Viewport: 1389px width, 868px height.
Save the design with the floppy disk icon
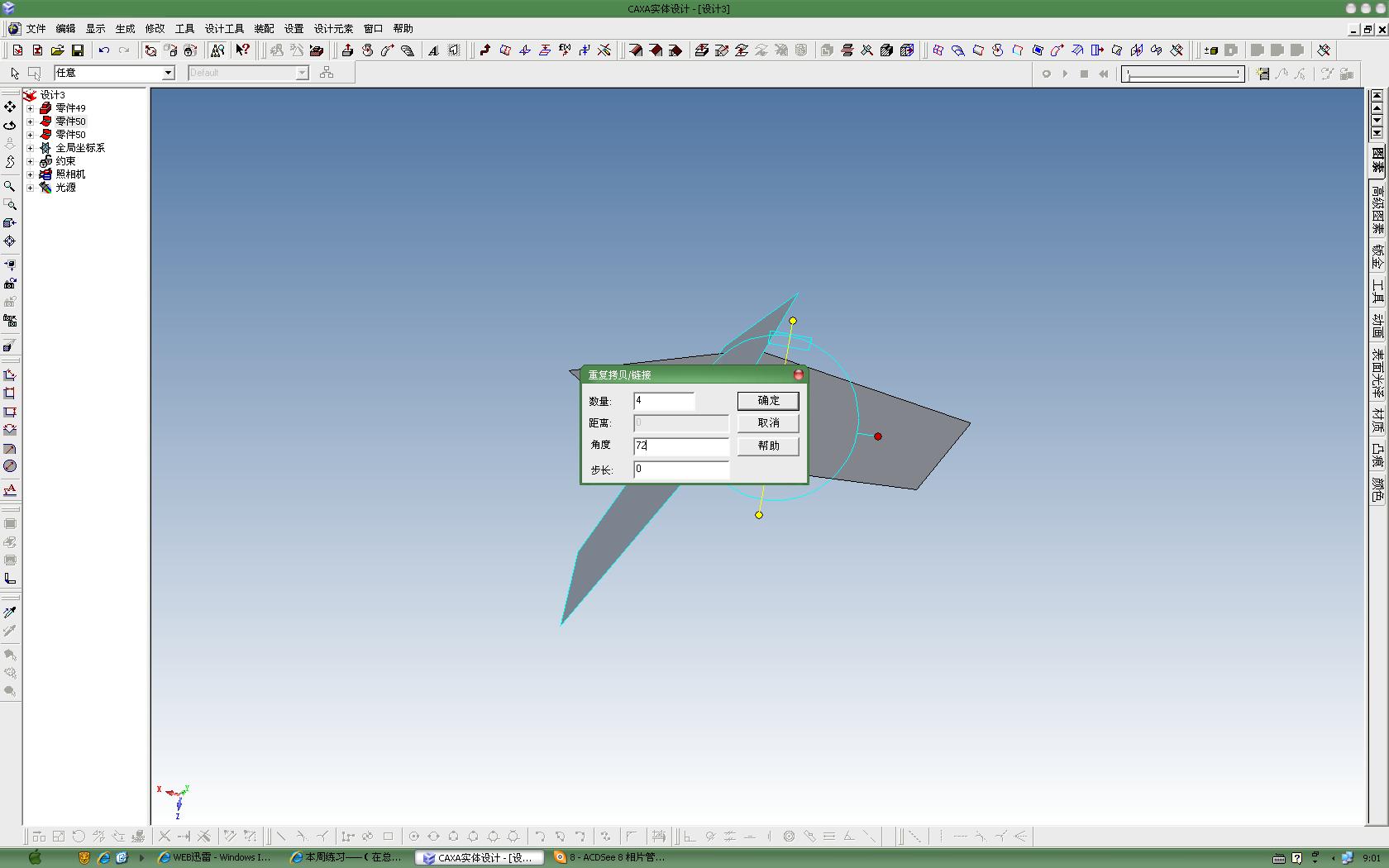78,50
